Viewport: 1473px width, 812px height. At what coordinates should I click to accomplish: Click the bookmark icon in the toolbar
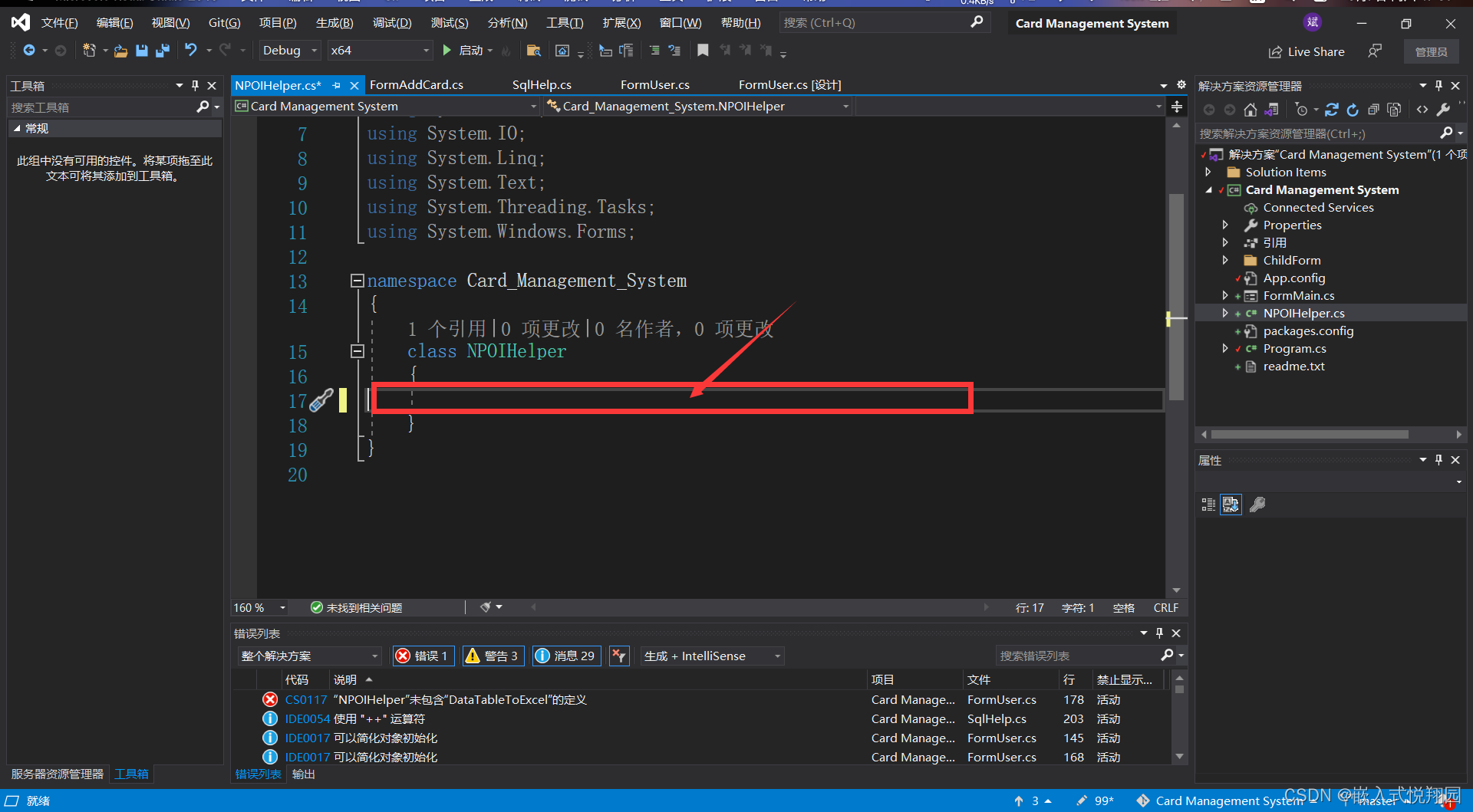(x=703, y=51)
